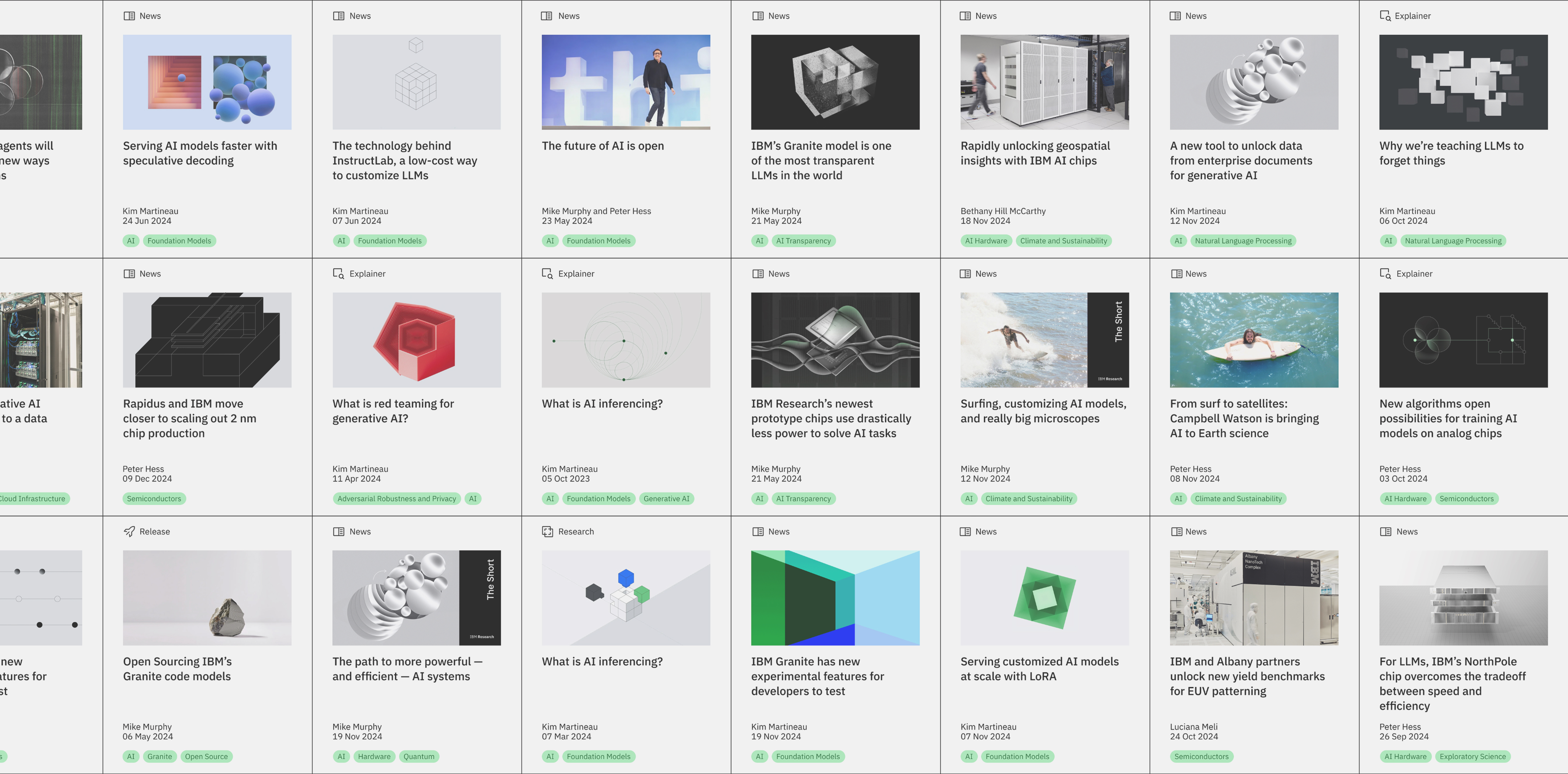Click surfer thumbnail with 'The Short' banner

(1044, 340)
